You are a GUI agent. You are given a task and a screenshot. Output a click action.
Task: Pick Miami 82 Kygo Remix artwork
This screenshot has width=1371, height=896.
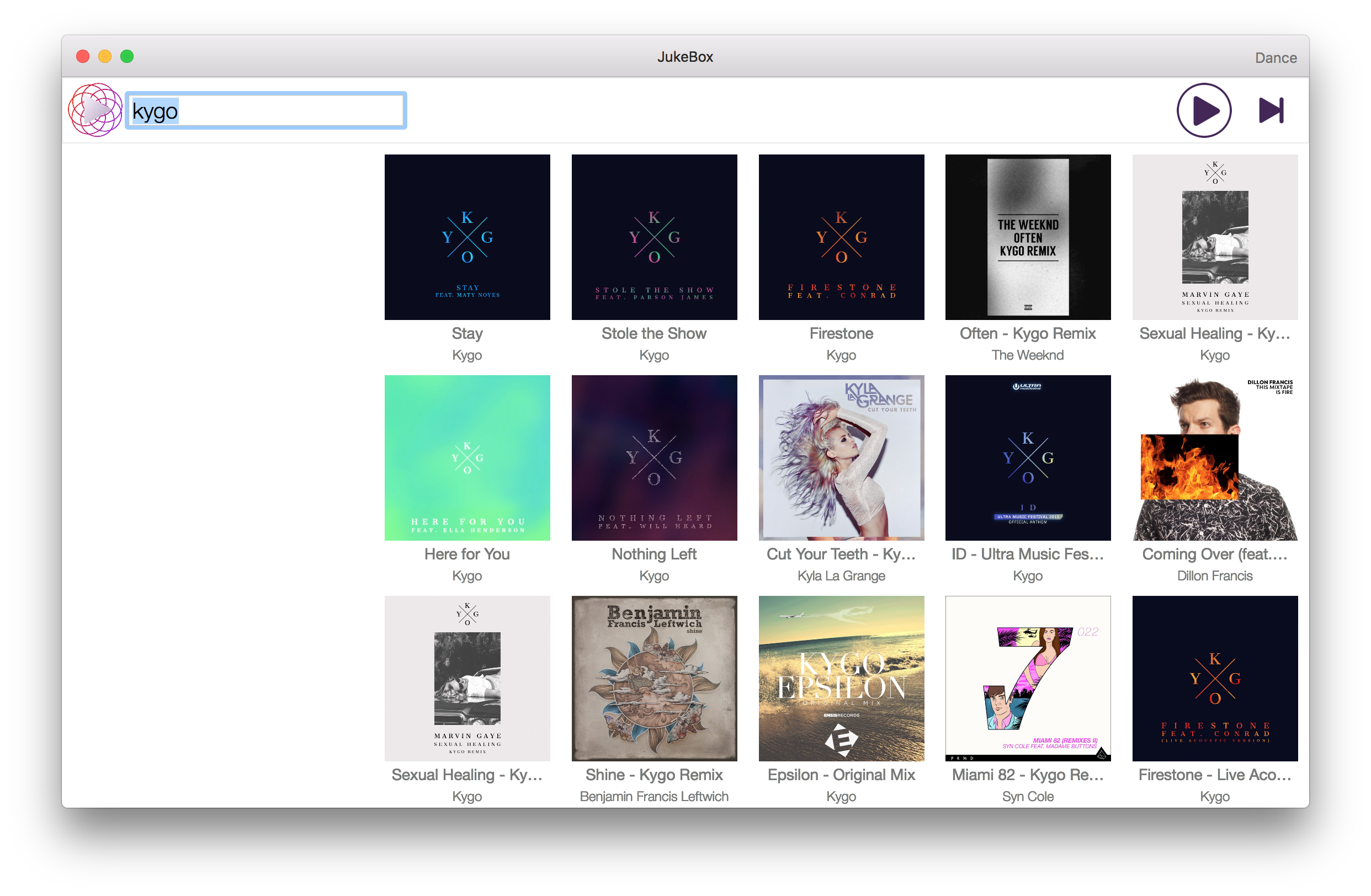1028,678
